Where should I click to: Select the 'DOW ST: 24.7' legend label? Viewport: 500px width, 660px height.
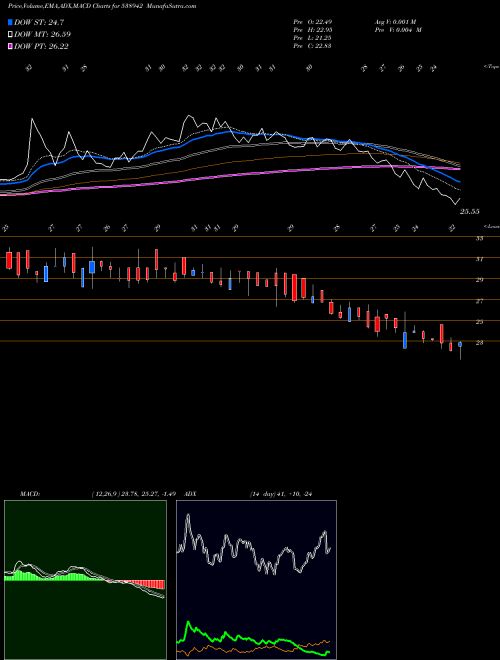(x=39, y=22)
